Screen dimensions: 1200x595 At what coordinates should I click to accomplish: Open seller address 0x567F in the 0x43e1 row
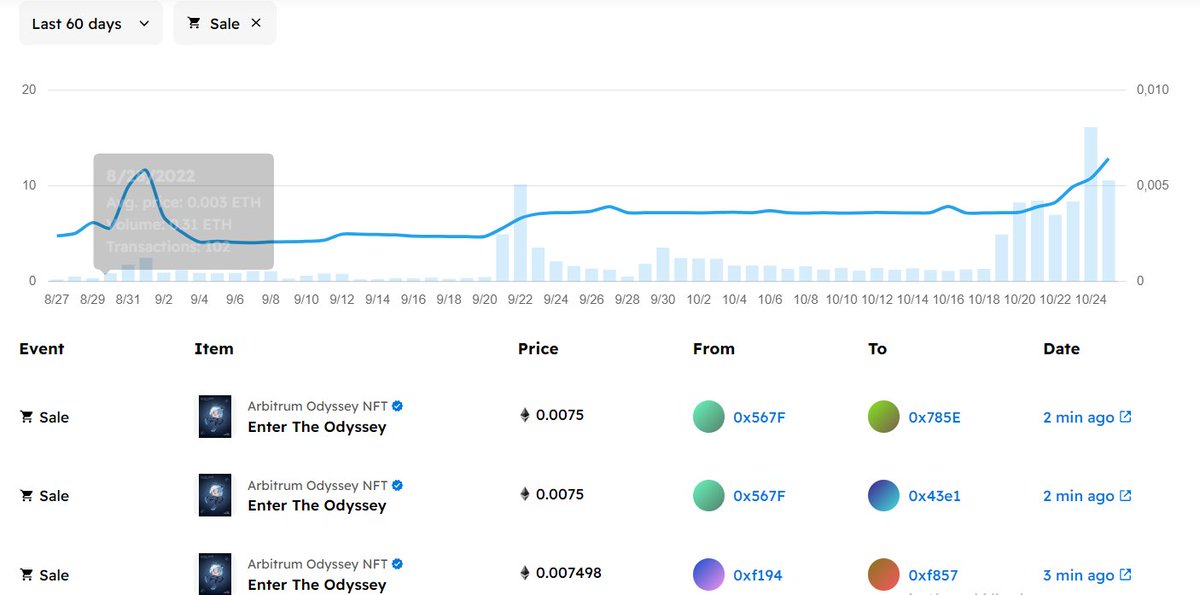point(759,496)
